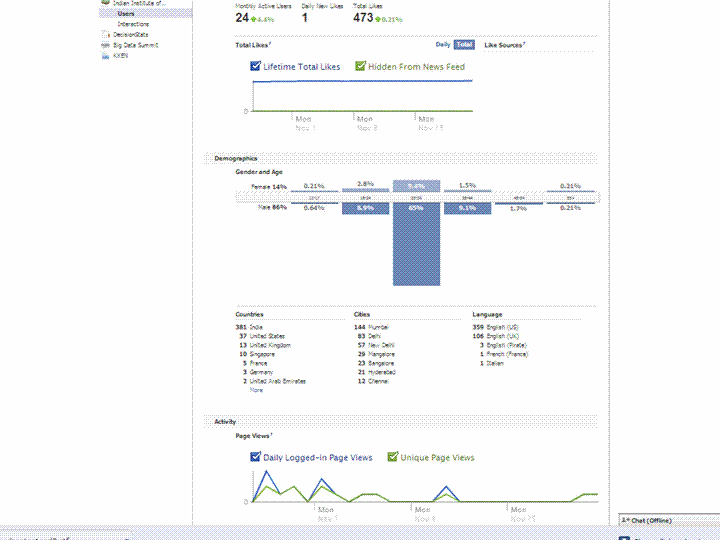The image size is (720, 540).
Task: Toggle Hidden From News Feed checkbox
Action: click(361, 67)
